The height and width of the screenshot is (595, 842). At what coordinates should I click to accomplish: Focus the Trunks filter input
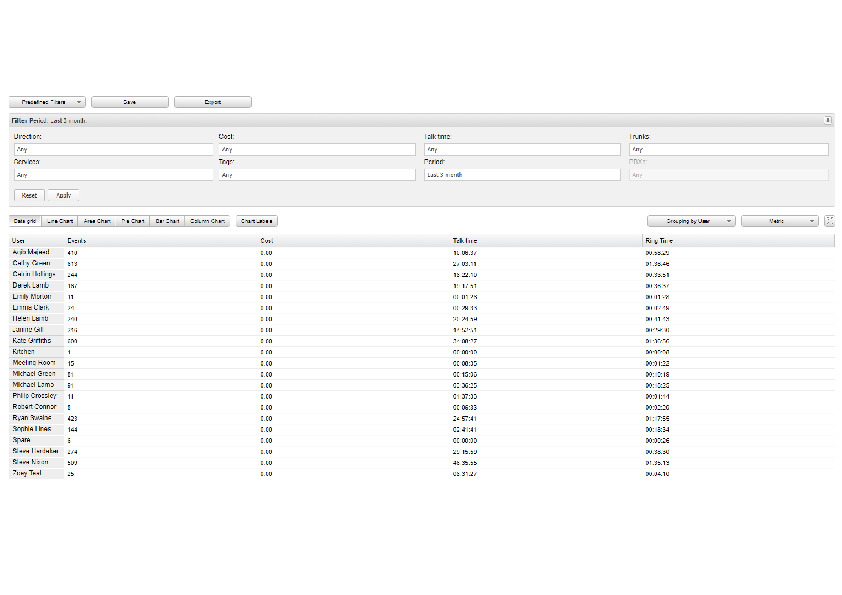click(x=728, y=149)
